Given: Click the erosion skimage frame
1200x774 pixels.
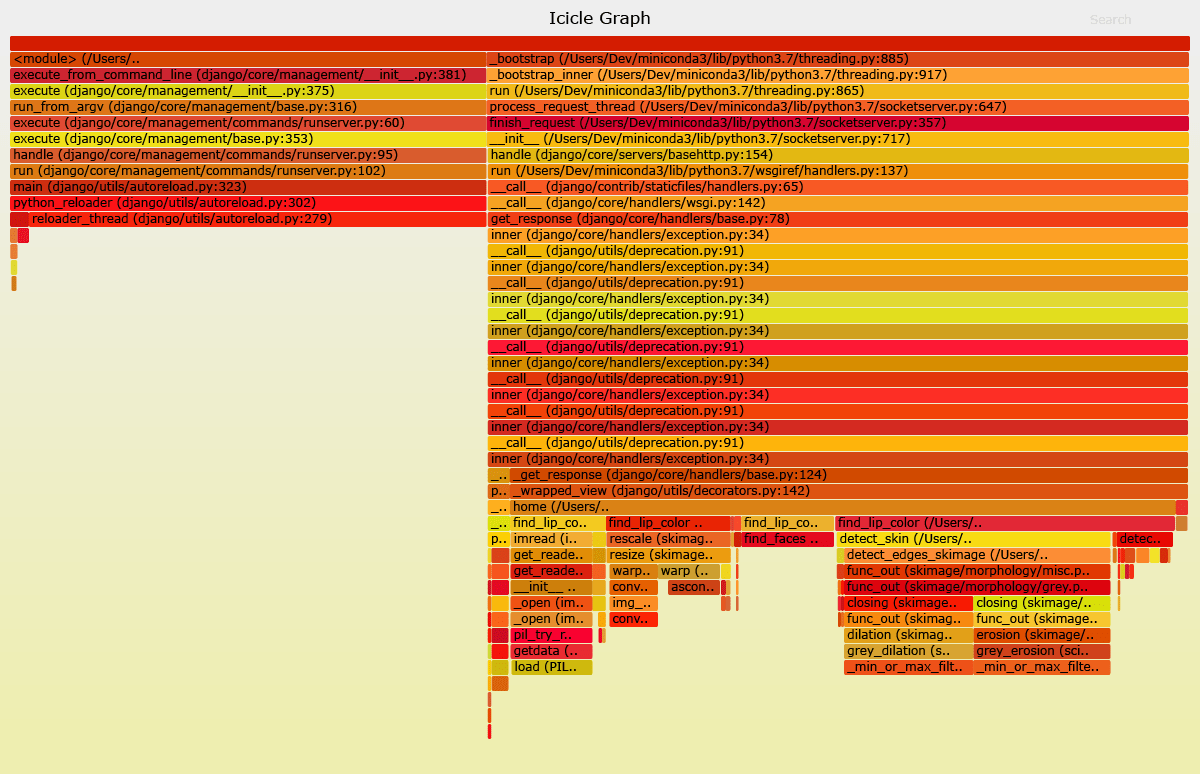Looking at the screenshot, I should pos(1041,635).
